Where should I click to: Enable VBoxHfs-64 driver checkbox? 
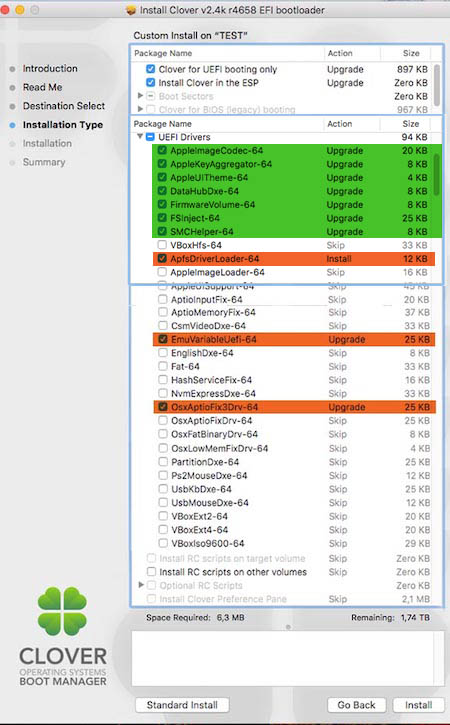(162, 245)
